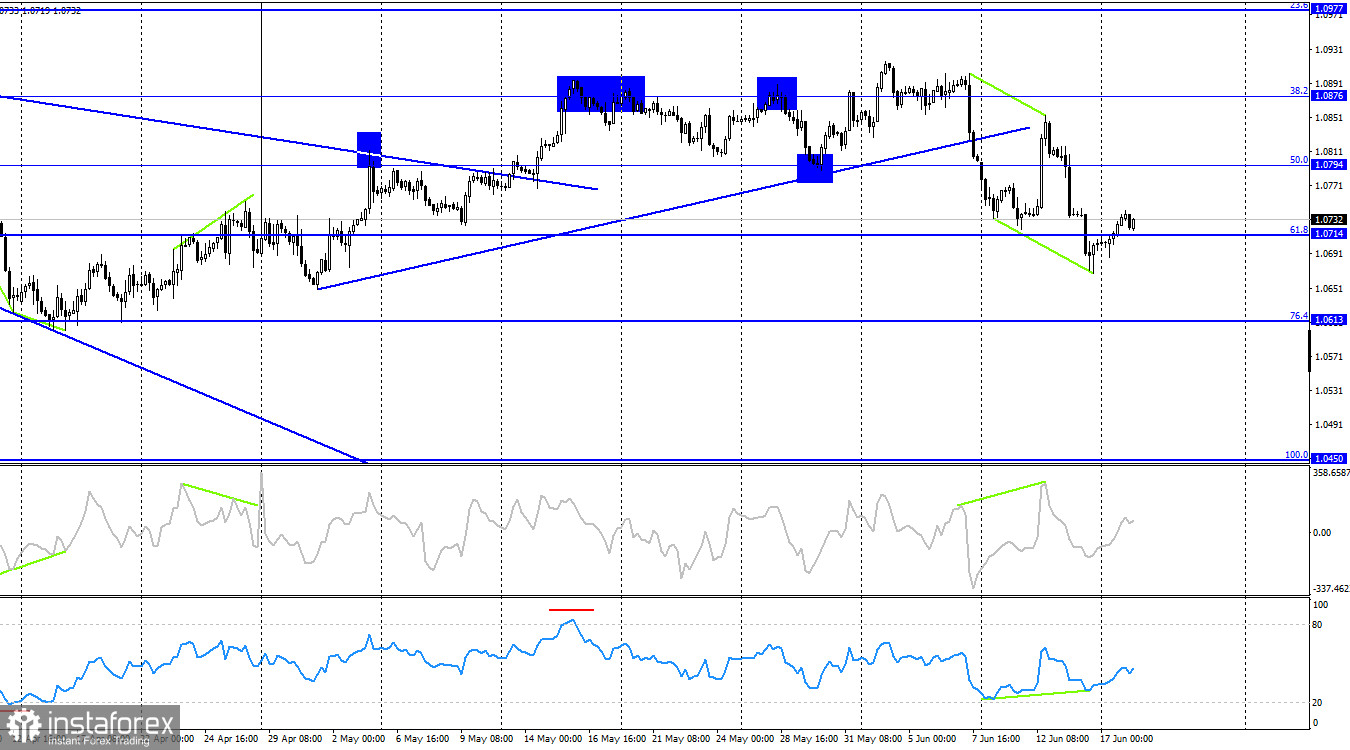Click the 1.0531 price axis value

tap(1329, 390)
